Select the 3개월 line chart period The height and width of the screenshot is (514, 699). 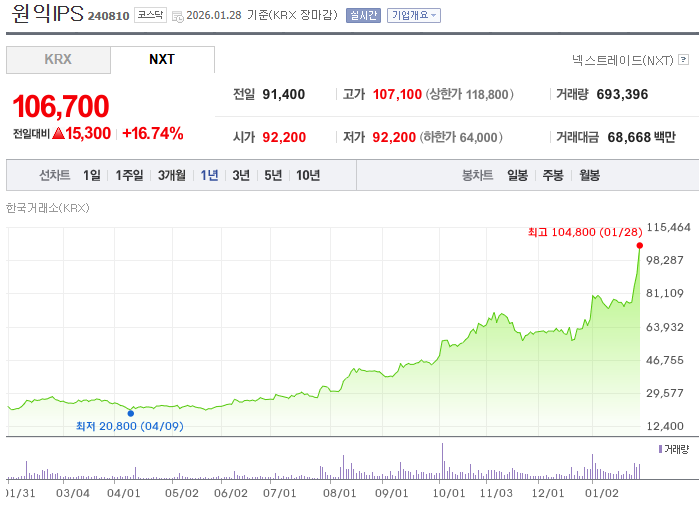click(x=172, y=175)
